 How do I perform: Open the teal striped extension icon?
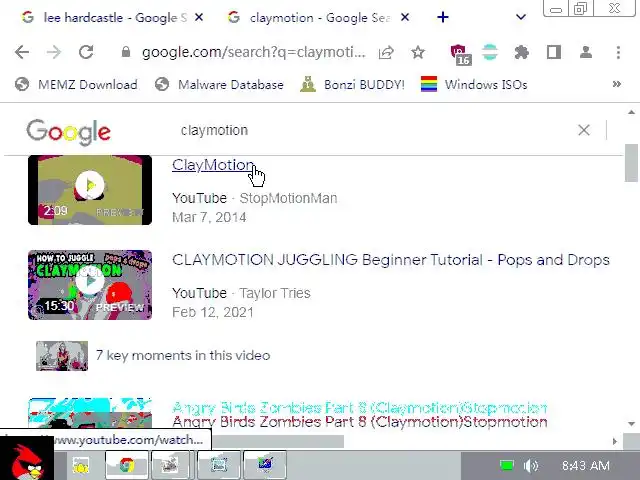click(490, 52)
